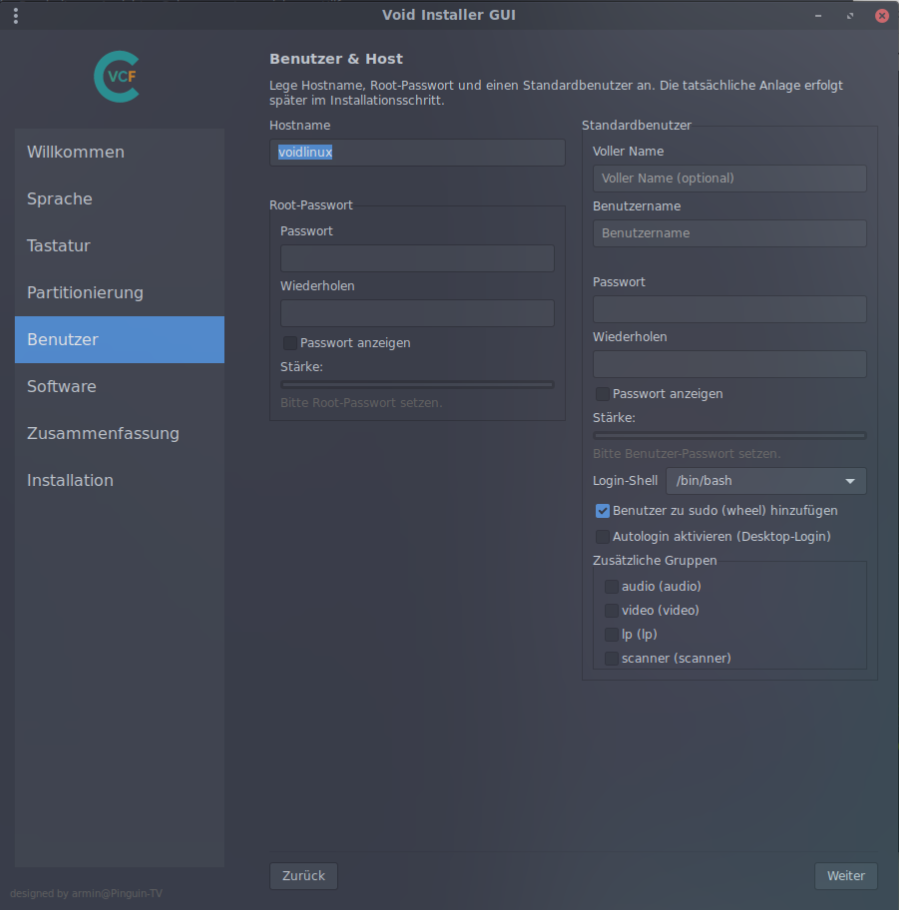Click the Hostname text field
This screenshot has height=910, width=899.
[x=417, y=153]
